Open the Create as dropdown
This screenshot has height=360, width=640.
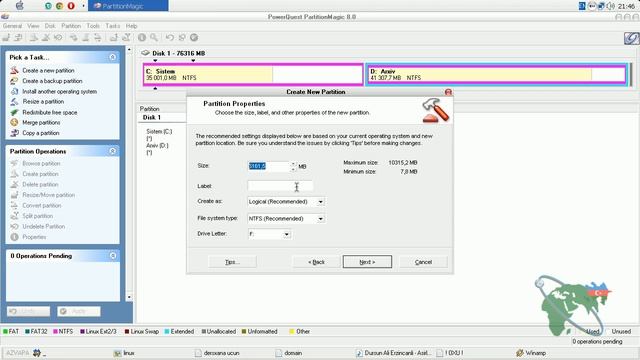[x=320, y=202]
